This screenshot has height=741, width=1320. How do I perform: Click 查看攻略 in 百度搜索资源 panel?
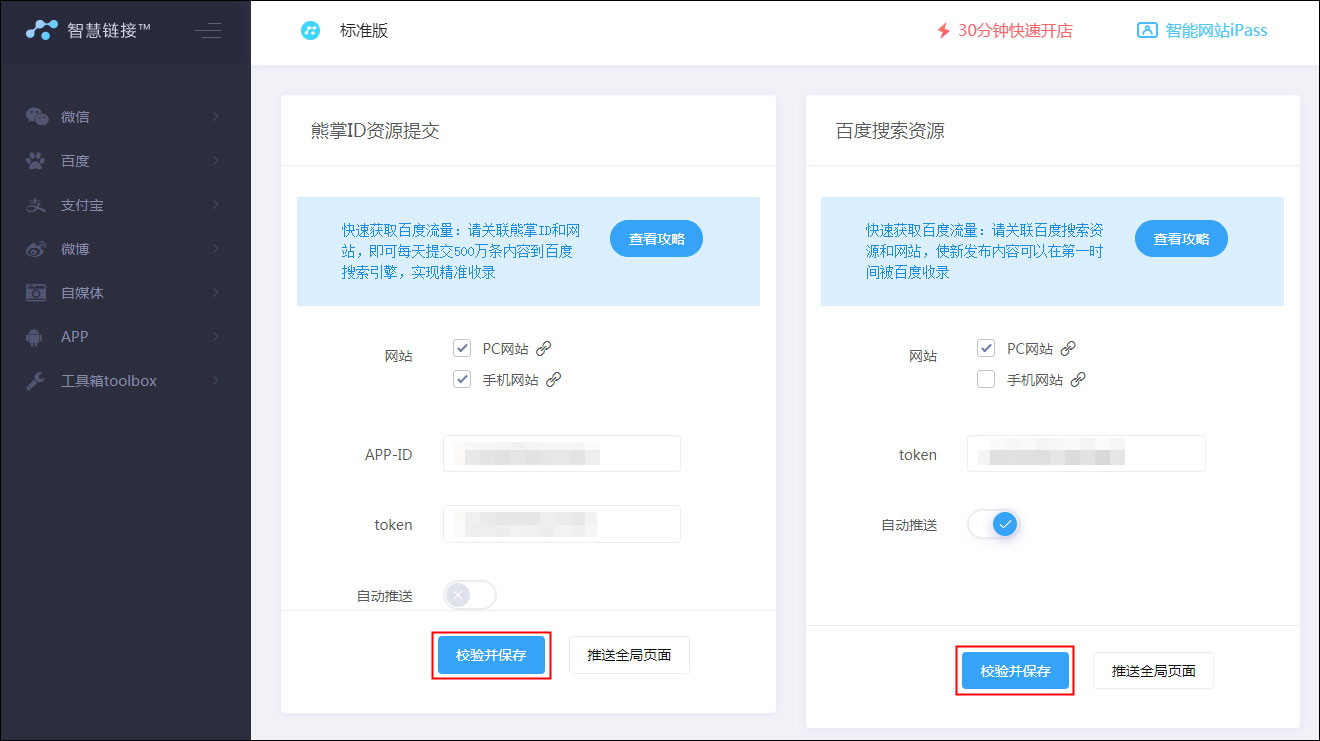pos(1181,239)
